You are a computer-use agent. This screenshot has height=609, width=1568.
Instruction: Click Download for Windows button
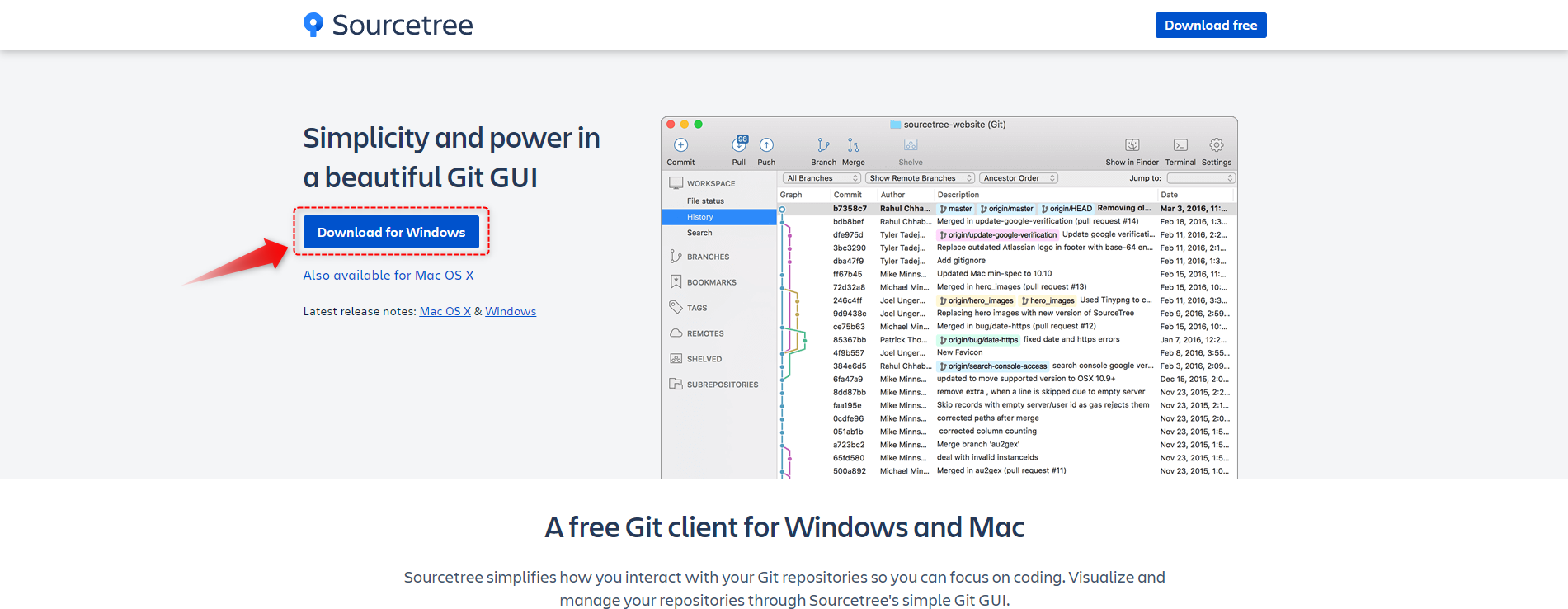(391, 232)
